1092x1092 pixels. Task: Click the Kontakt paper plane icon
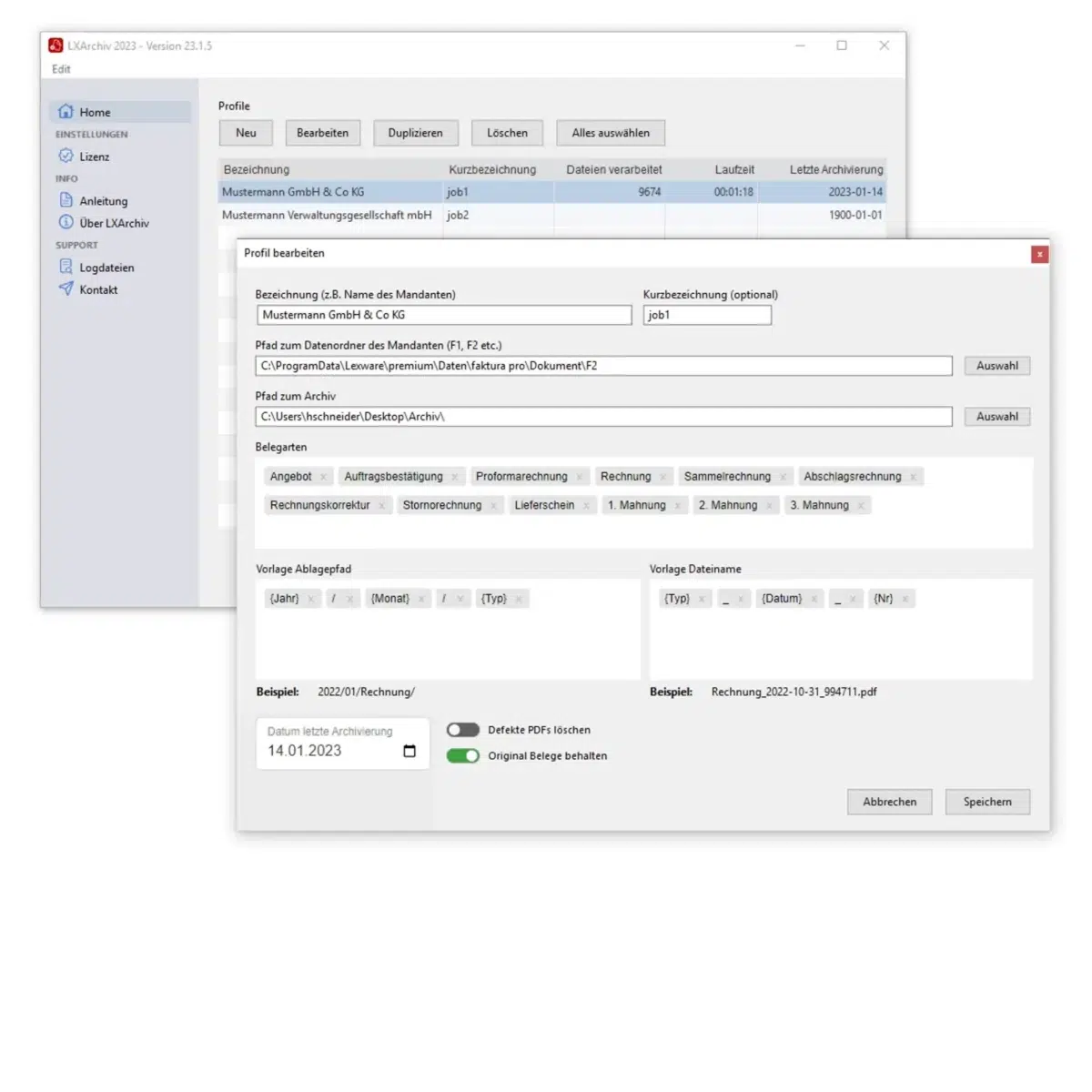point(66,289)
